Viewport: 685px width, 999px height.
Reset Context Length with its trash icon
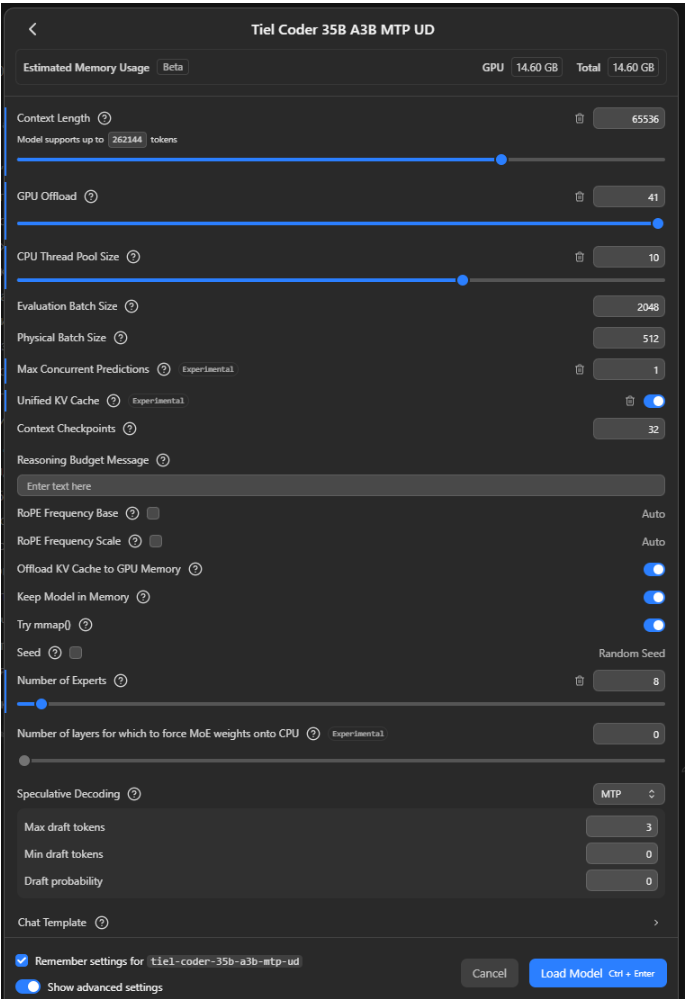579,119
